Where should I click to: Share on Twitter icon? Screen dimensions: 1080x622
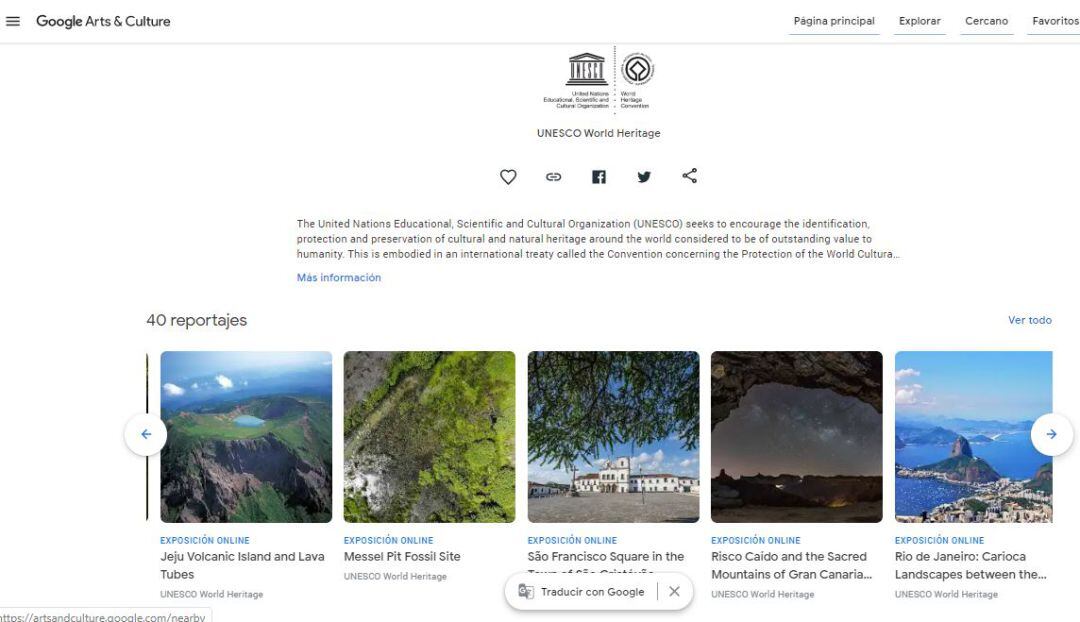coord(644,177)
